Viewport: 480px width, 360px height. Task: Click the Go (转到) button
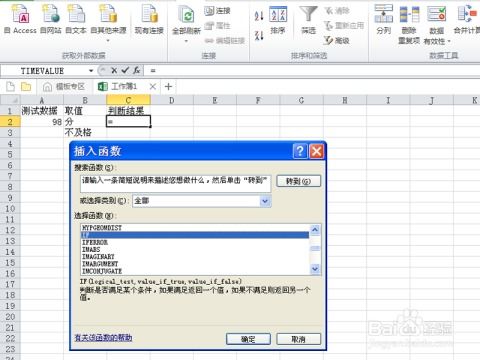point(299,181)
